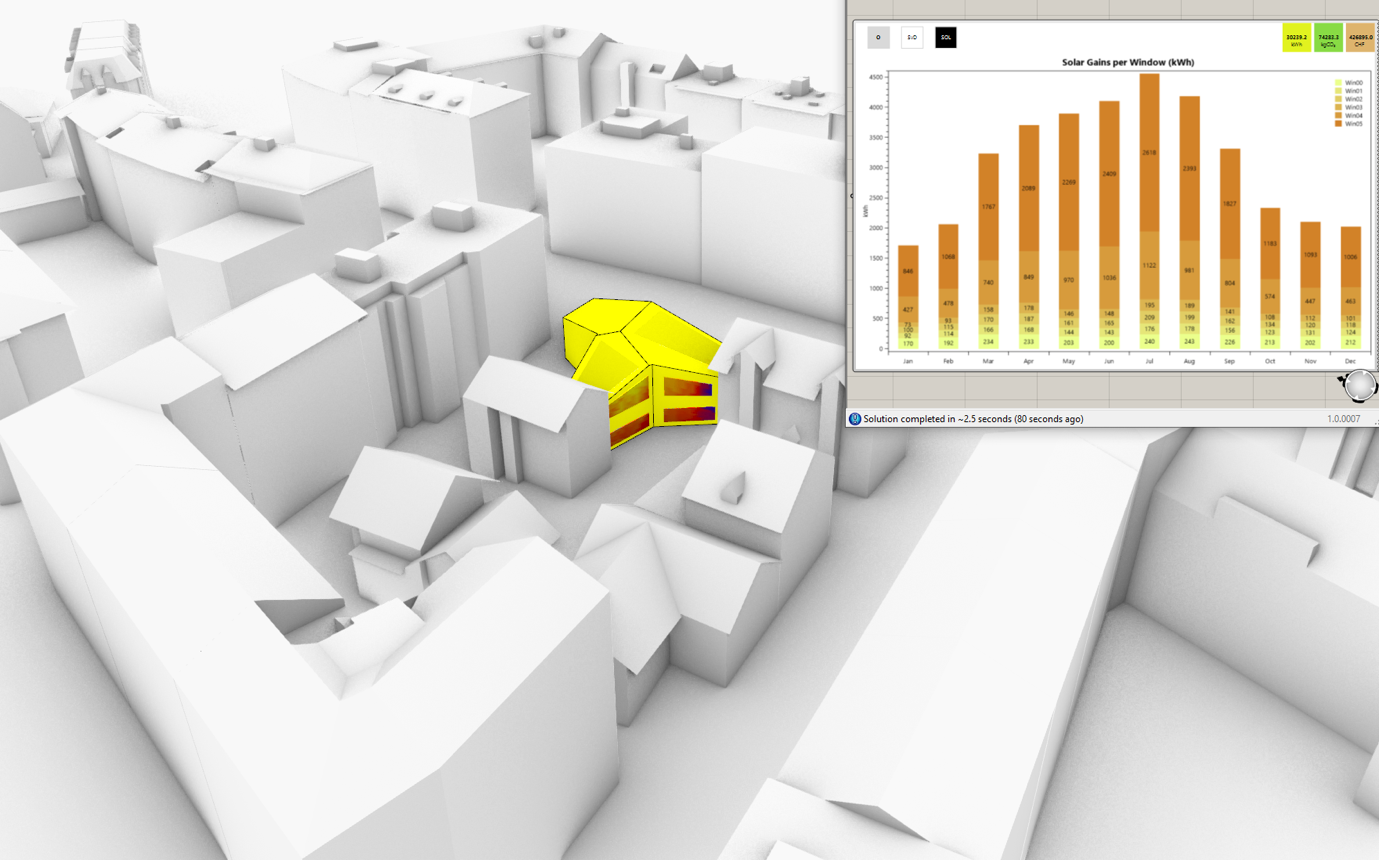The height and width of the screenshot is (860, 1379).
Task: Select the tallest Jul bar
Action: (x=1147, y=200)
